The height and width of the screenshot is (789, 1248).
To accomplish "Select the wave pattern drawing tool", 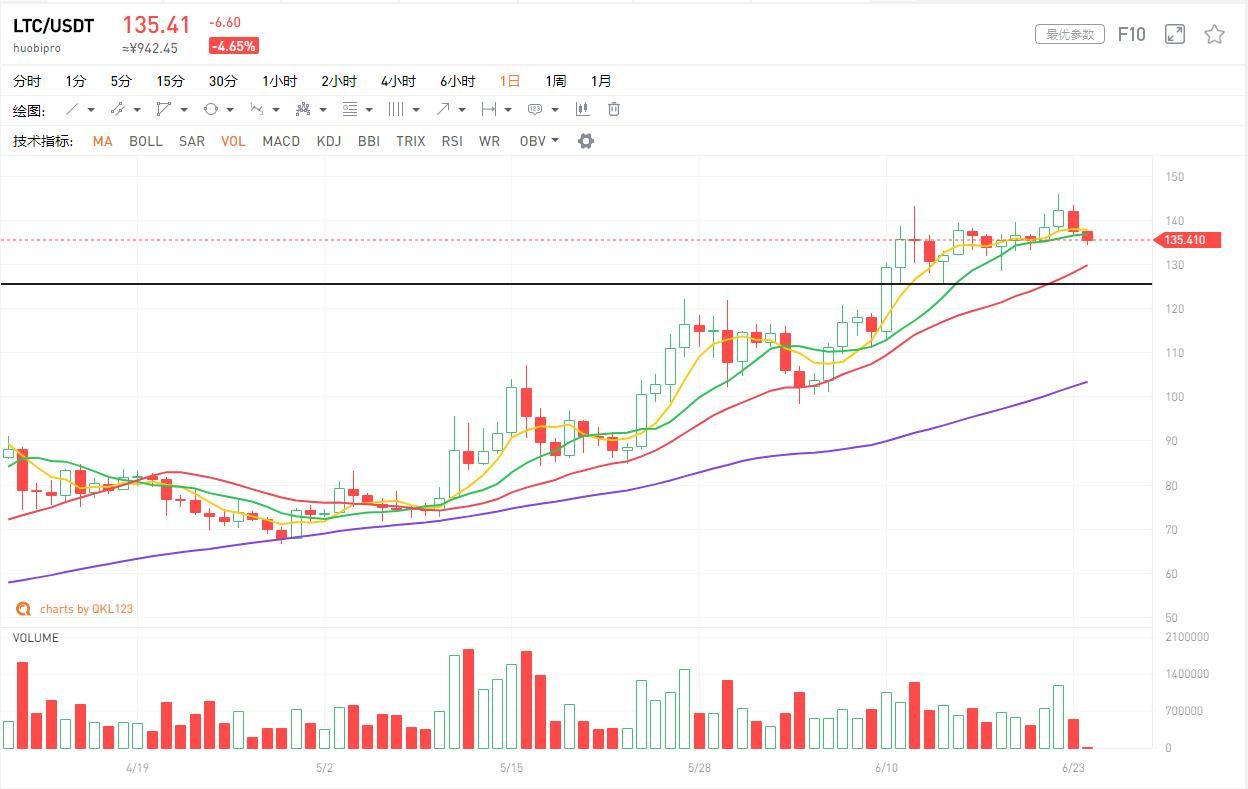I will [256, 109].
